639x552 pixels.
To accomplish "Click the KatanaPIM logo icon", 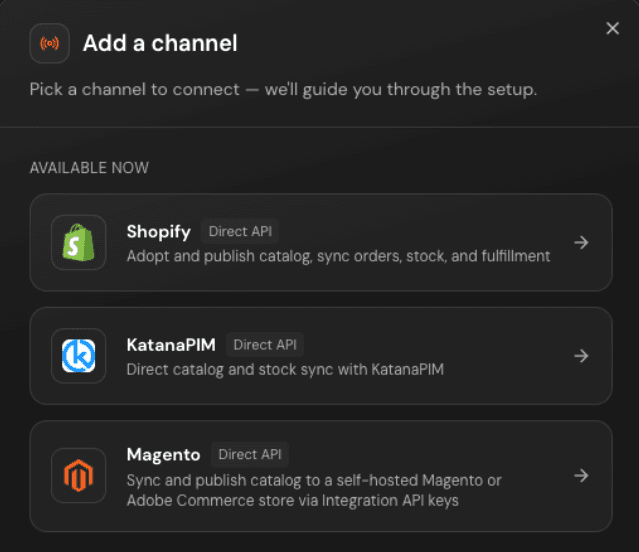I will coord(79,356).
